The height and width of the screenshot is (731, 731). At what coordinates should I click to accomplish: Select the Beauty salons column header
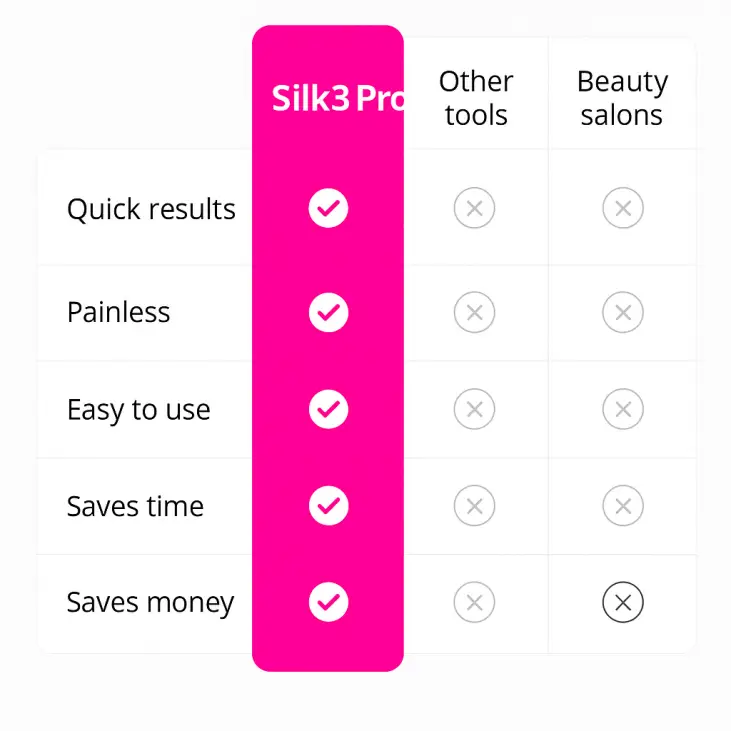pyautogui.click(x=622, y=98)
